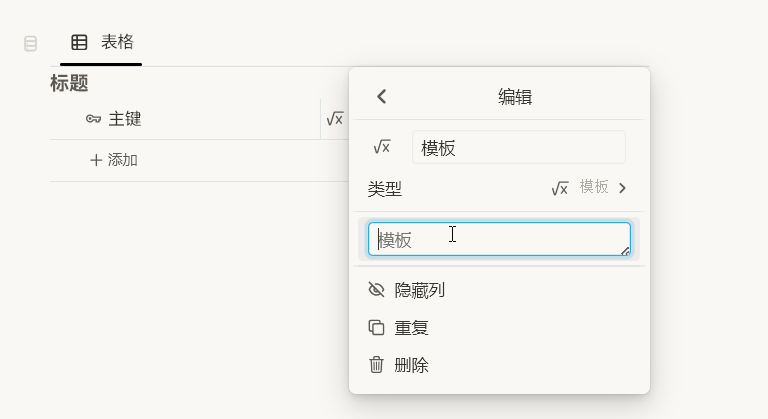Add a new row with 添加
768x419 pixels.
[x=114, y=160]
